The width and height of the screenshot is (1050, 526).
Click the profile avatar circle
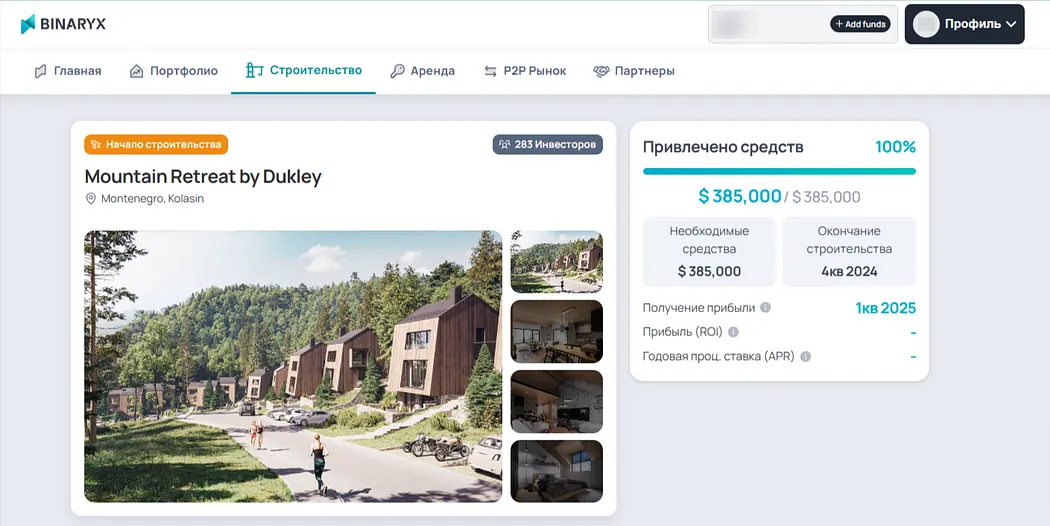click(926, 24)
